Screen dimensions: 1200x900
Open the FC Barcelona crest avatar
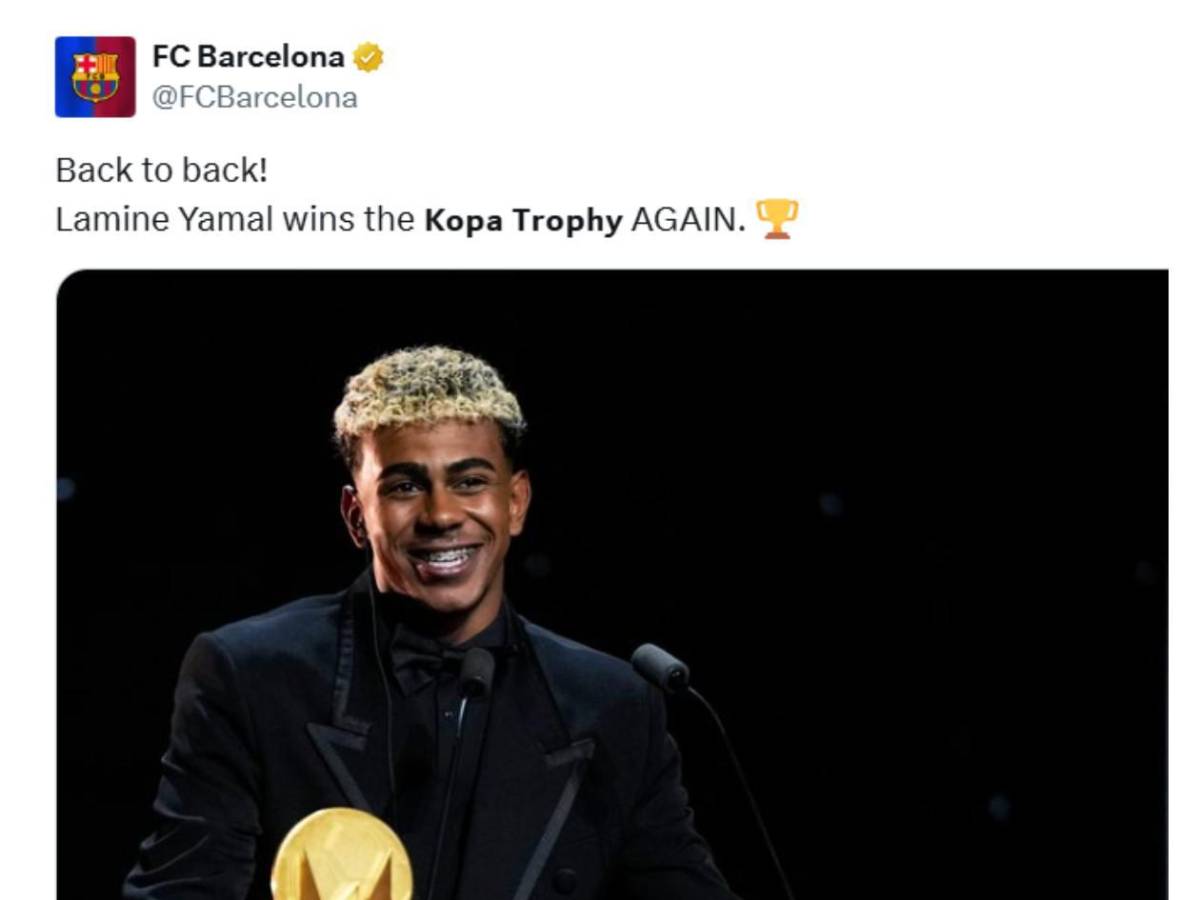pyautogui.click(x=95, y=77)
